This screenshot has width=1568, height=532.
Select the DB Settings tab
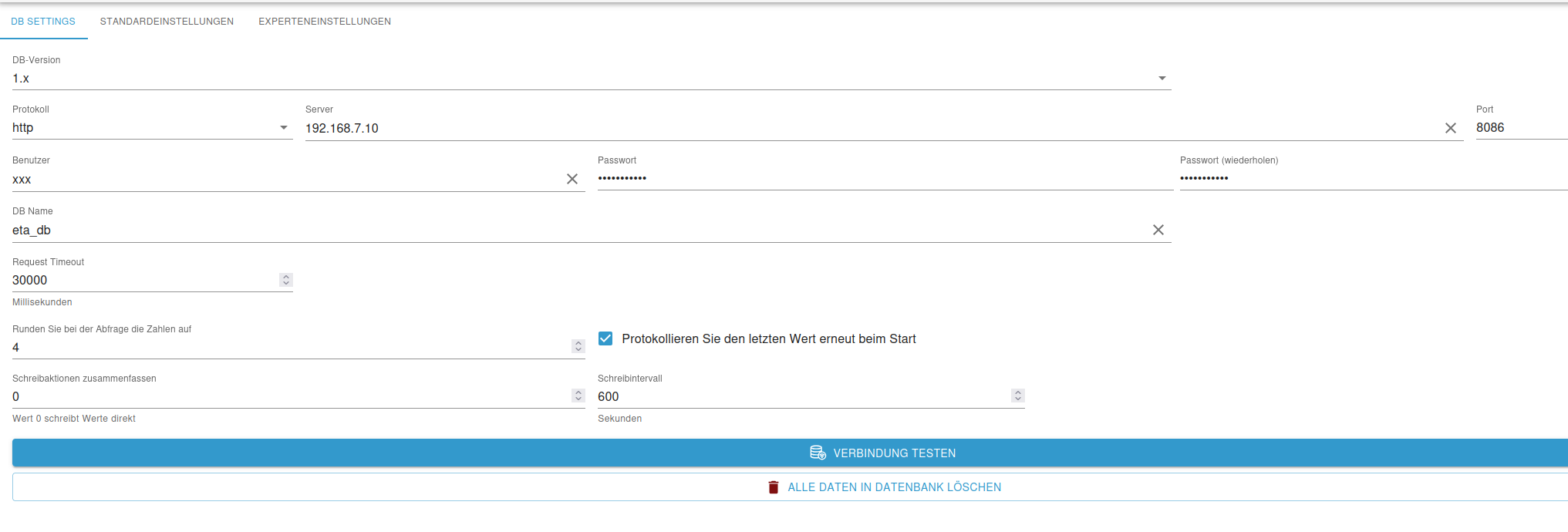tap(43, 22)
